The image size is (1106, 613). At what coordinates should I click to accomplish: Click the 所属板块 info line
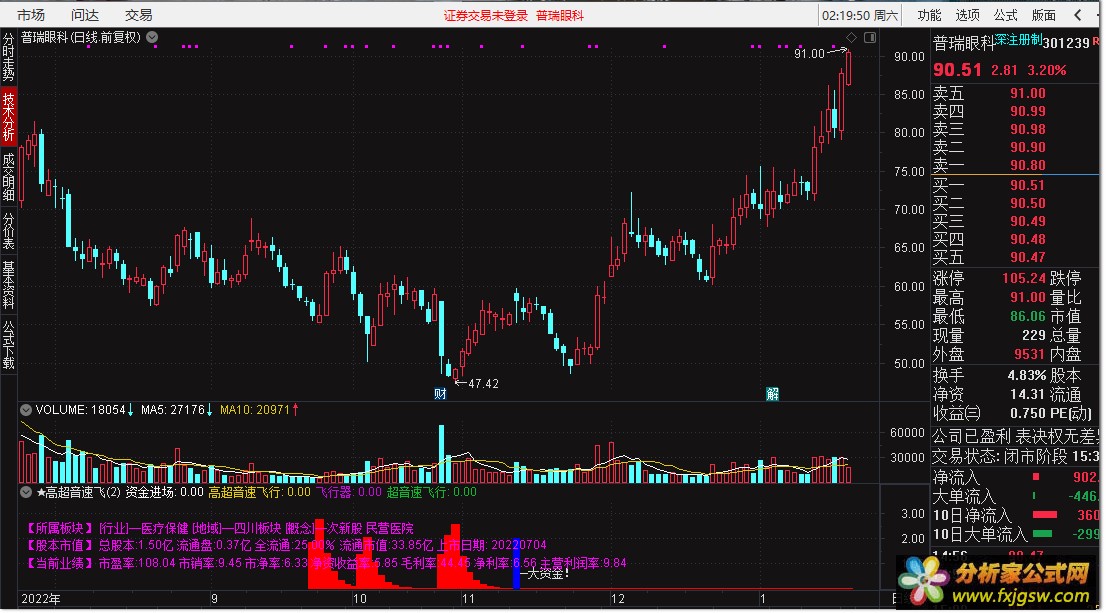click(x=219, y=528)
